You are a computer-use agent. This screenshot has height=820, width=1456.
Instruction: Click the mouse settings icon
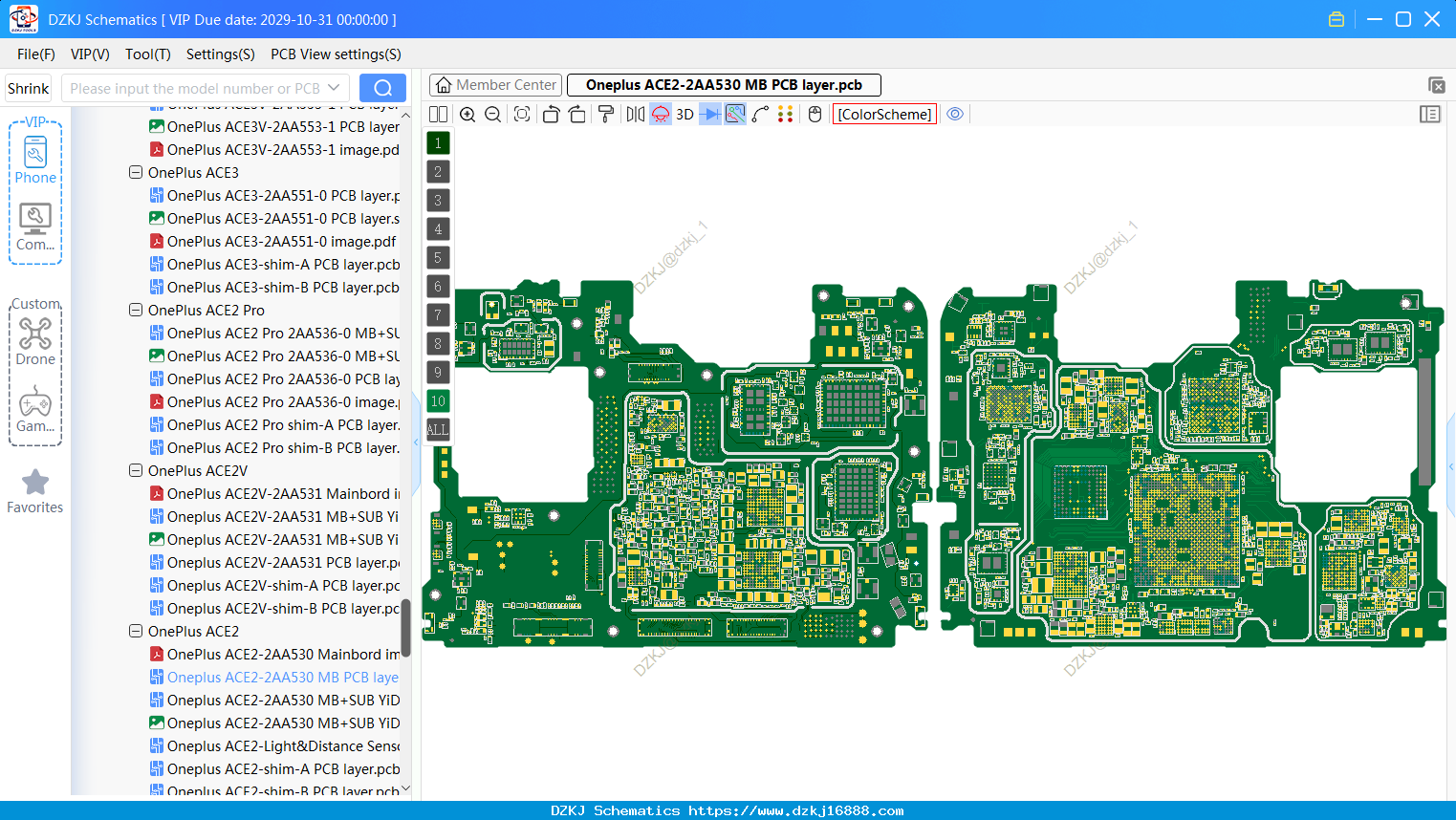click(815, 115)
